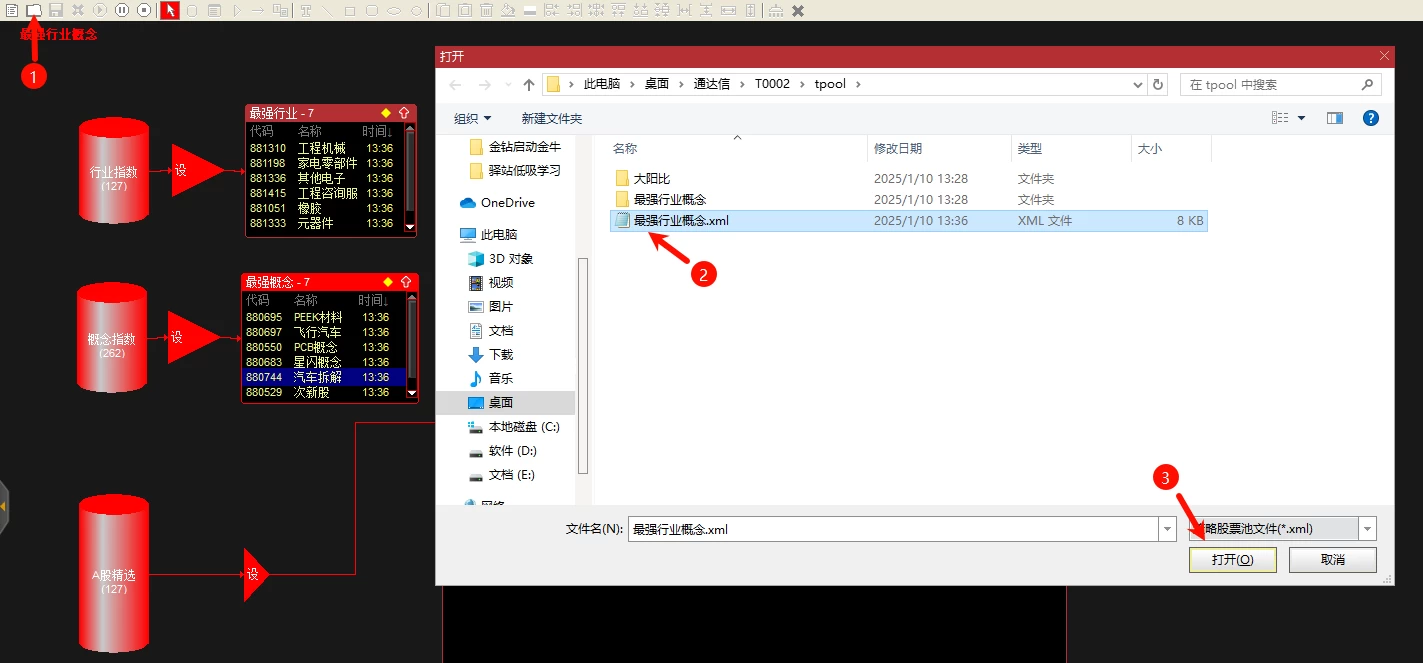
Task: Click the 在 tpool 中搜索 search box
Action: click(1280, 84)
